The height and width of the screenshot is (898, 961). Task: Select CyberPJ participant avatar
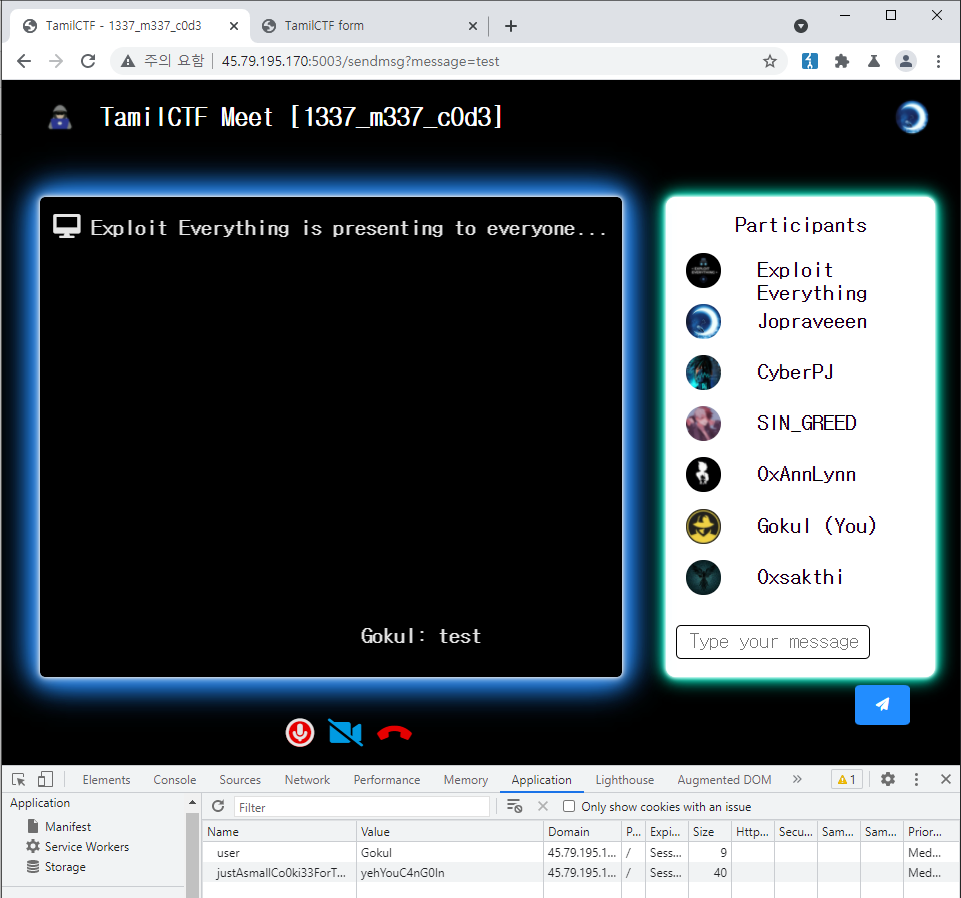coord(703,372)
